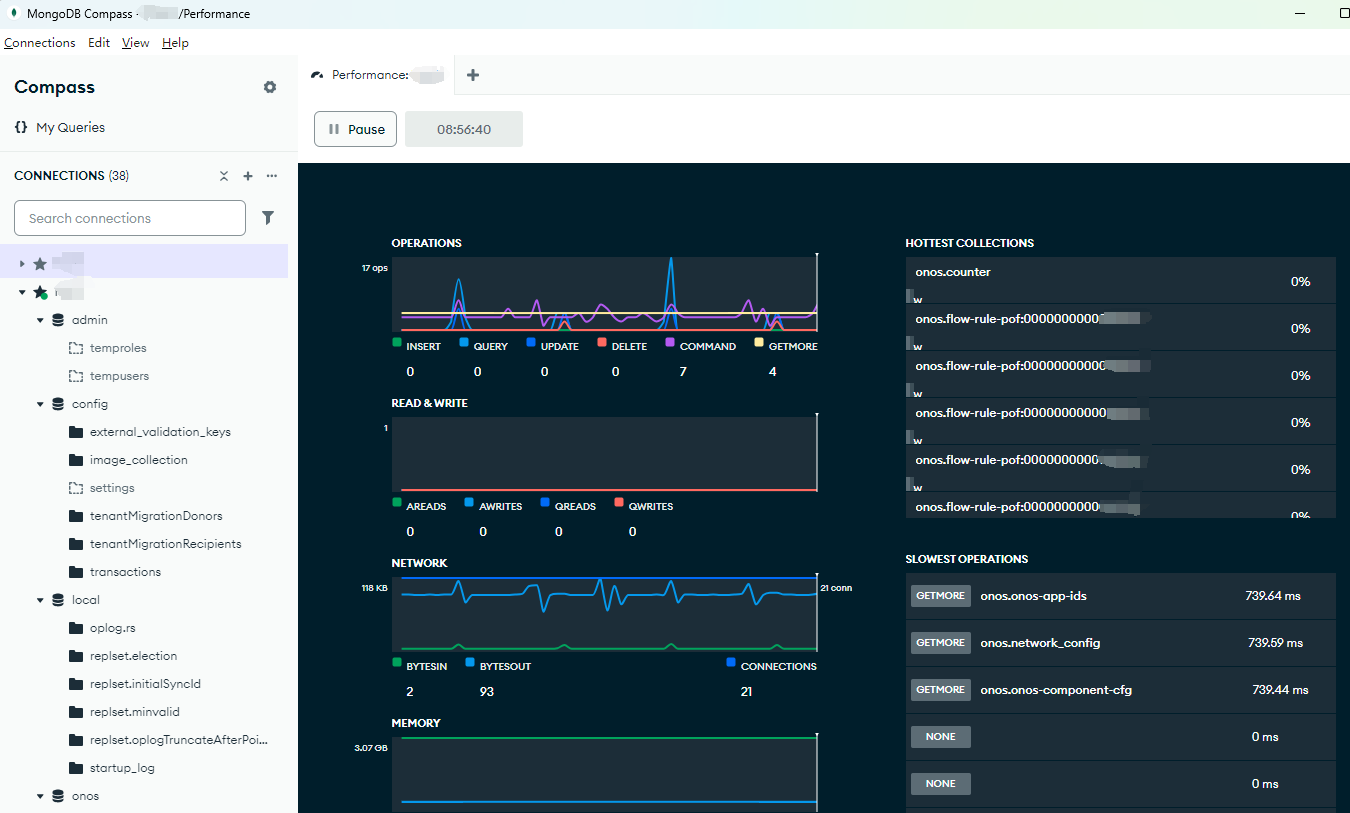Open replset.minvalid collection

[135, 712]
